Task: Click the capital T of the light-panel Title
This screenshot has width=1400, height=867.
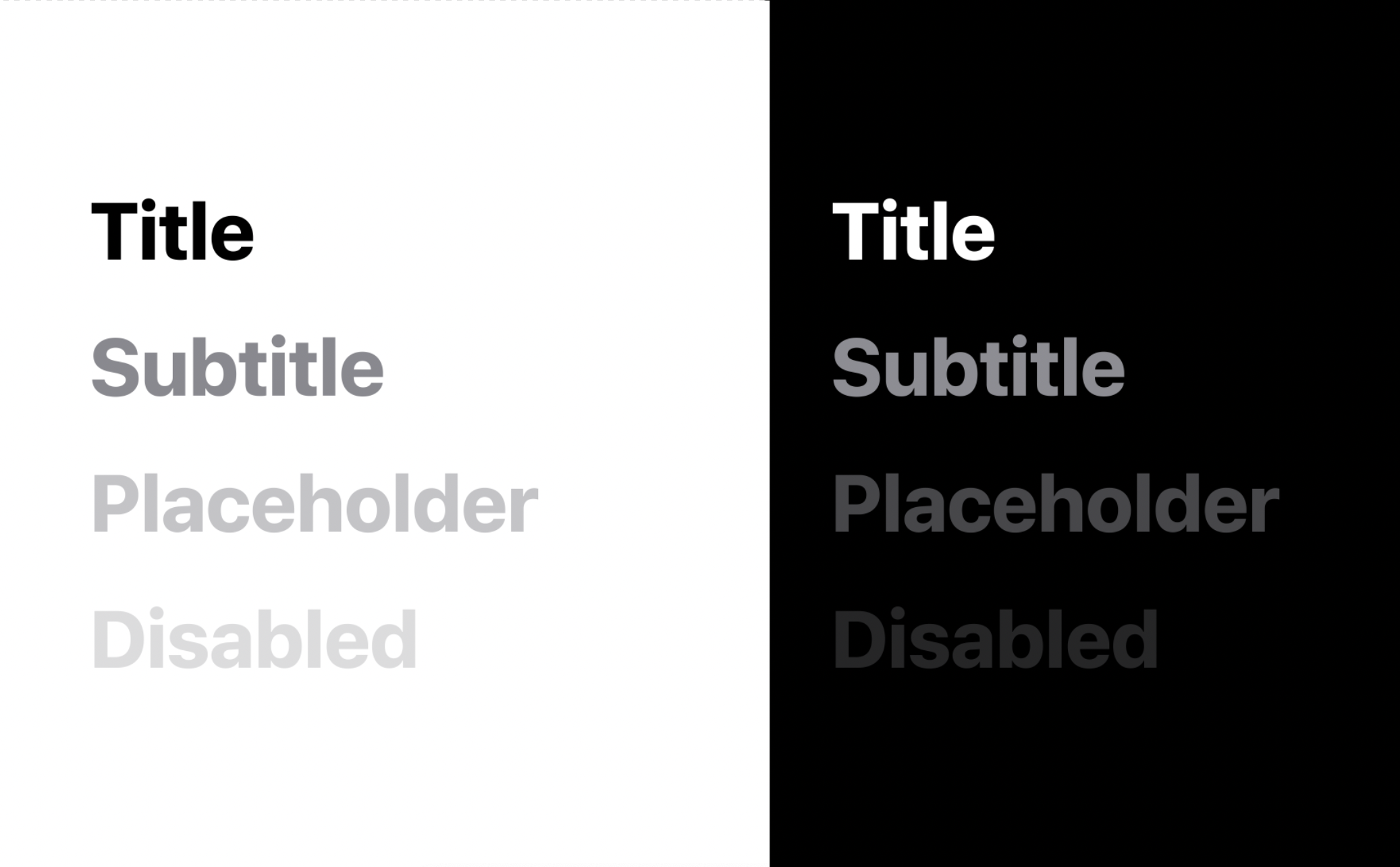Action: click(113, 231)
